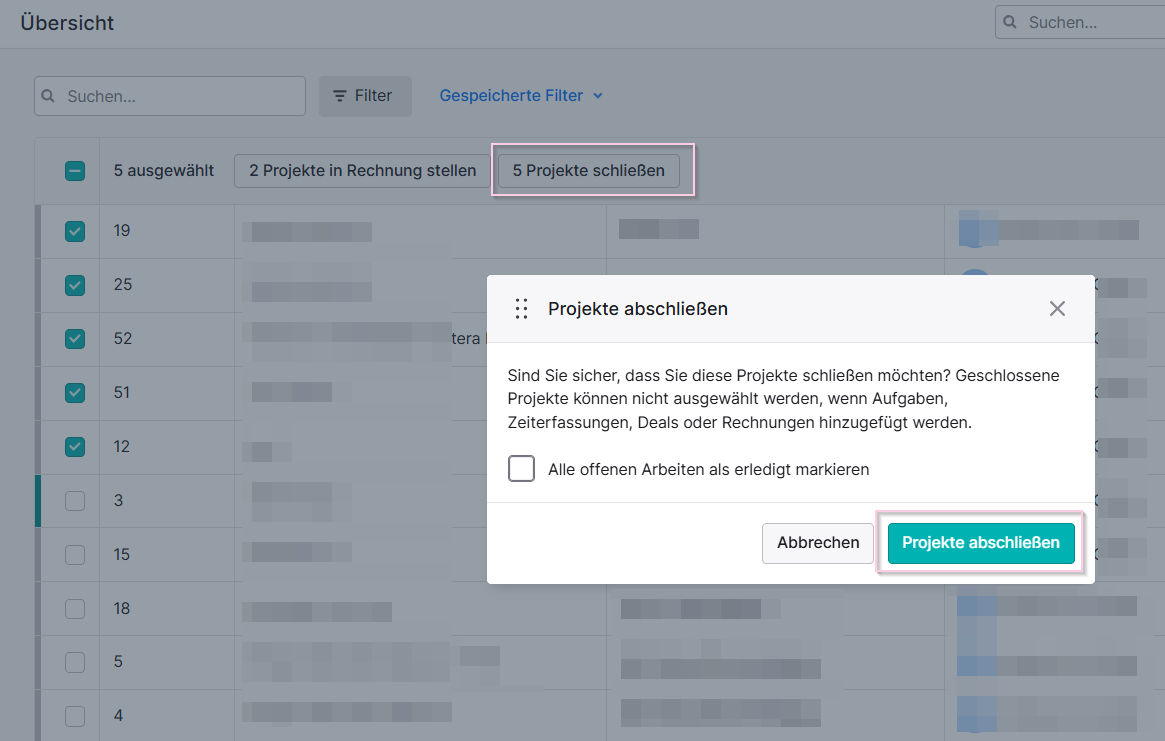Select the checkbox for row 18
Viewport: 1165px width, 741px height.
point(75,609)
